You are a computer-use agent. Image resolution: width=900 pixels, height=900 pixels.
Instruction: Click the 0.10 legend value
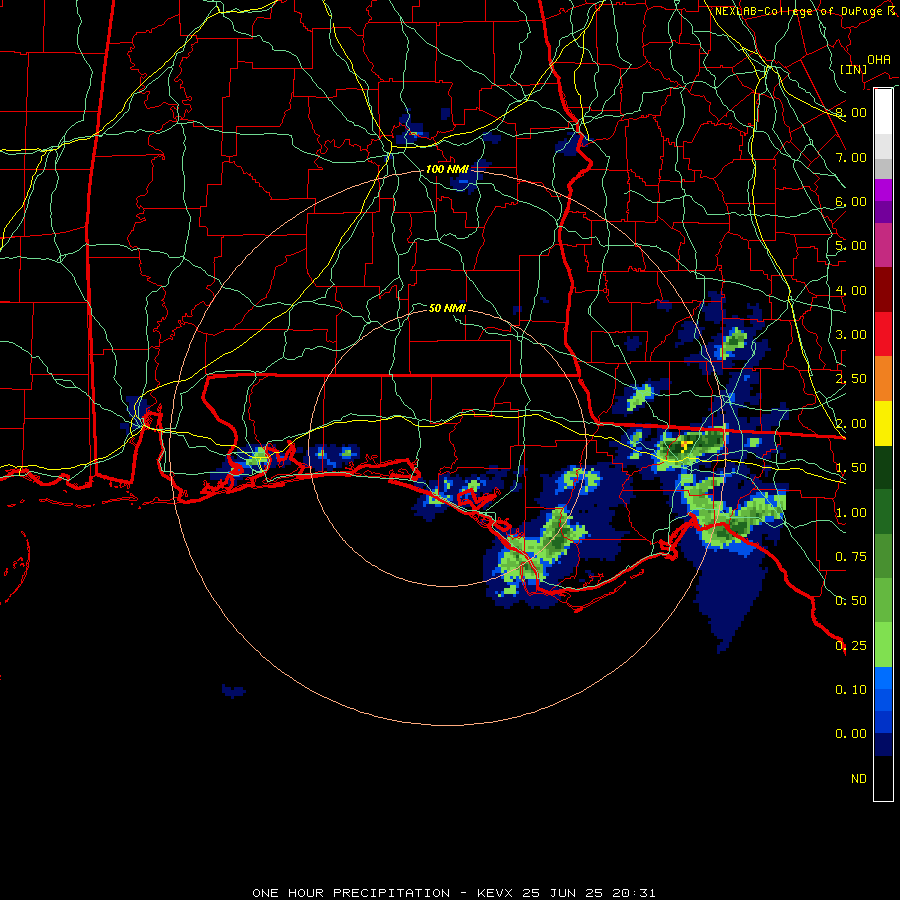[851, 690]
